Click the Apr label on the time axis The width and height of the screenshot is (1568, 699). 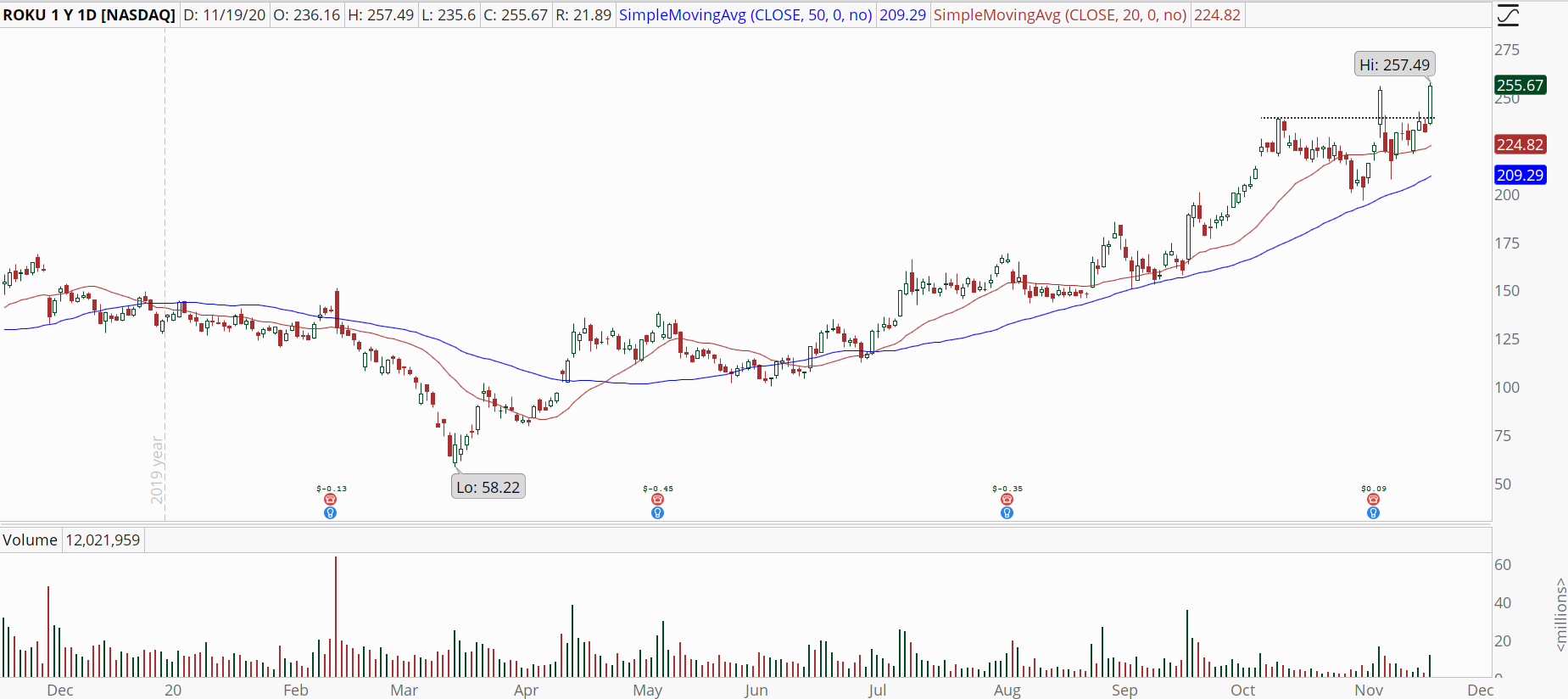(526, 690)
